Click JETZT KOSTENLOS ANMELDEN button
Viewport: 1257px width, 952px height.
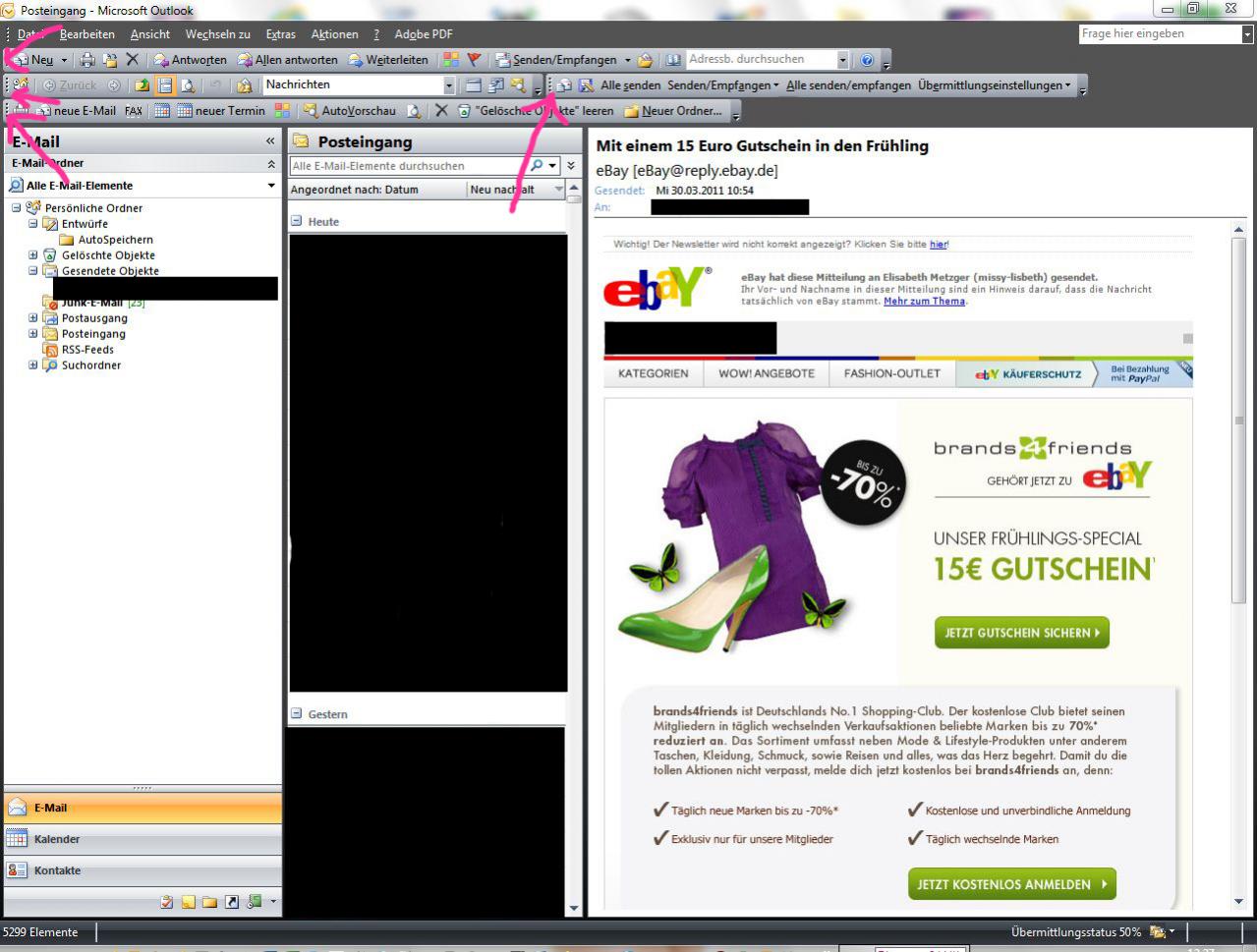pos(1012,884)
